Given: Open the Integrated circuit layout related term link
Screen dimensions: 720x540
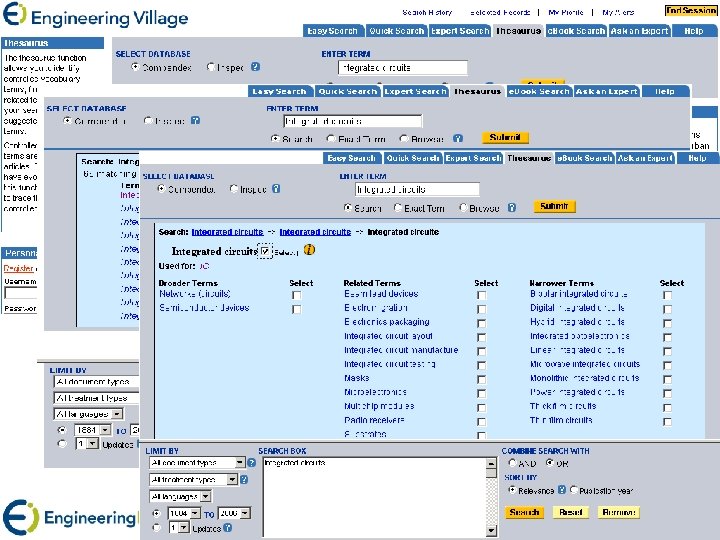Looking at the screenshot, I should pos(388,336).
